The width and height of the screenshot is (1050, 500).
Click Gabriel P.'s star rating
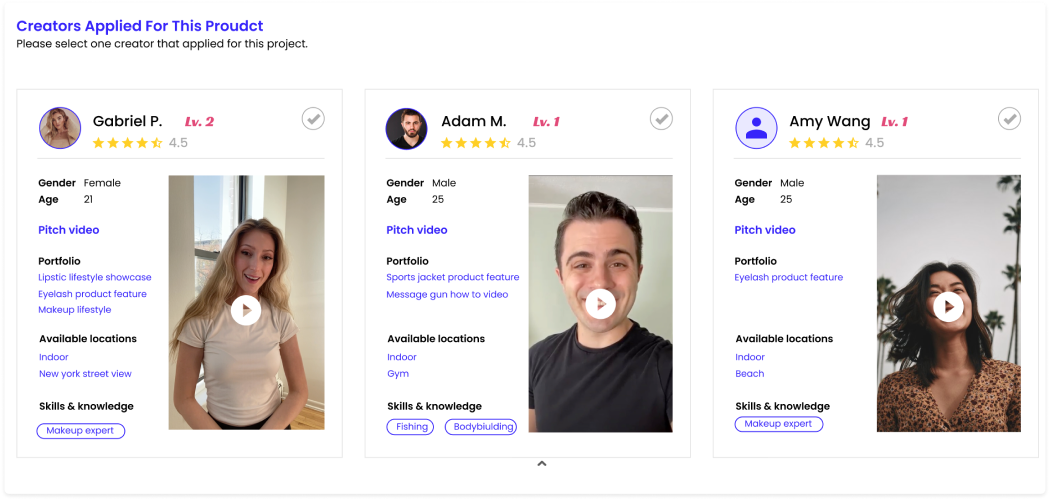127,143
